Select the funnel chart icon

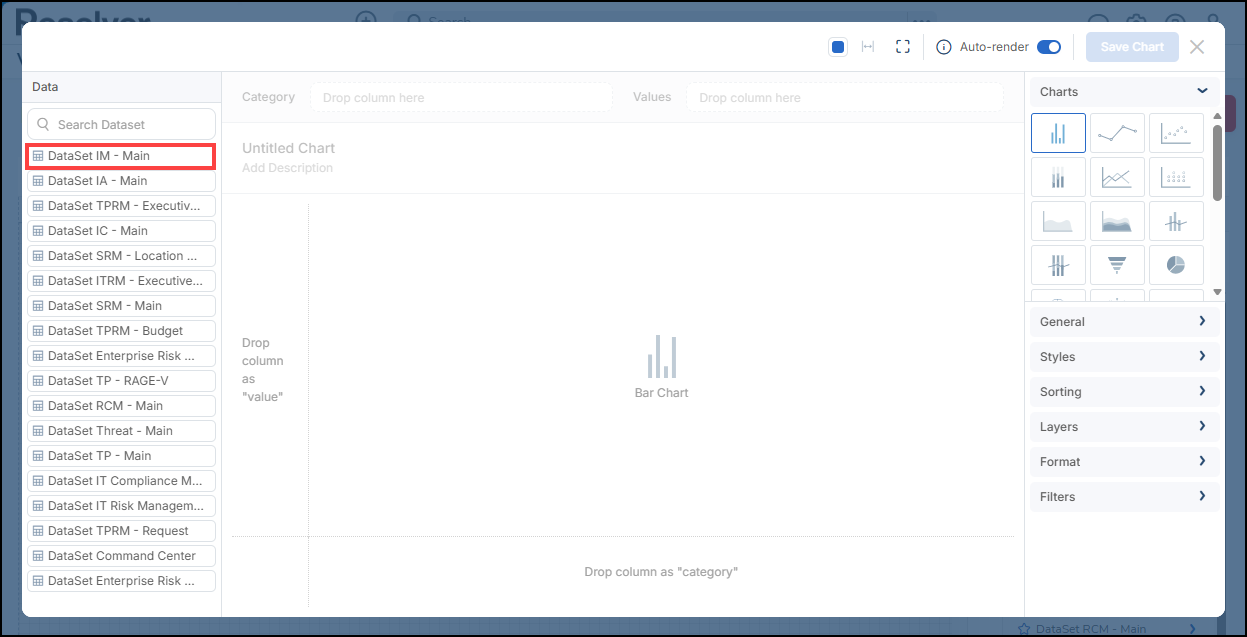[1117, 265]
